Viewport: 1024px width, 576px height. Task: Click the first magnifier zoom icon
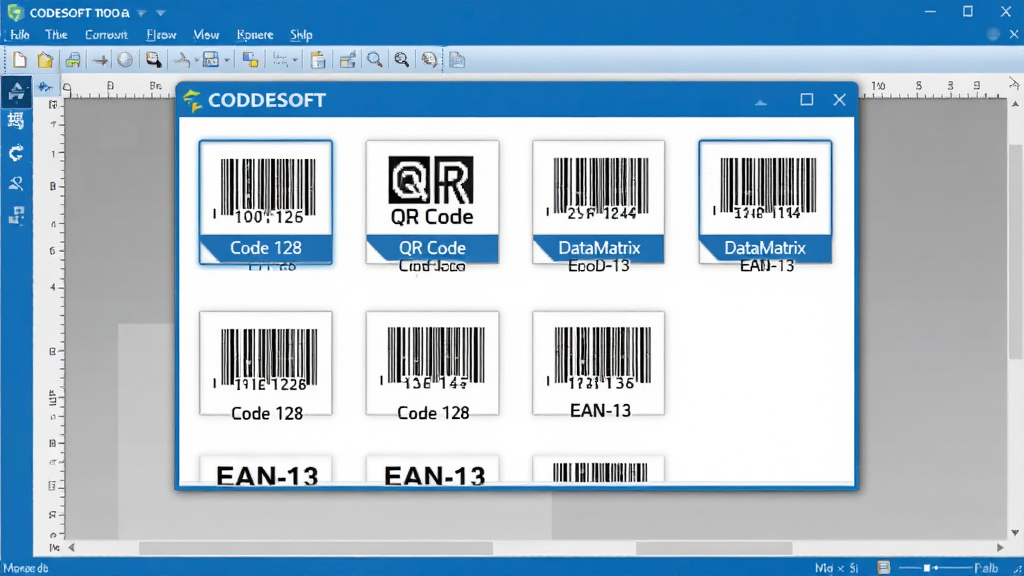tap(374, 60)
